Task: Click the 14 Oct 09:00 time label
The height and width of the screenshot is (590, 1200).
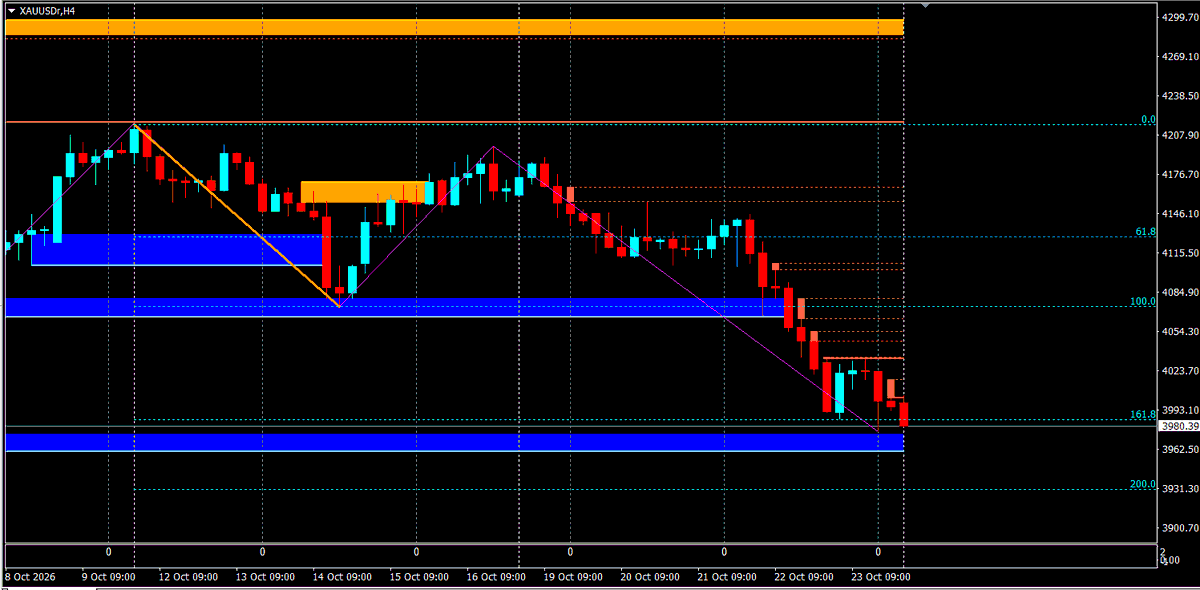Action: point(341,577)
